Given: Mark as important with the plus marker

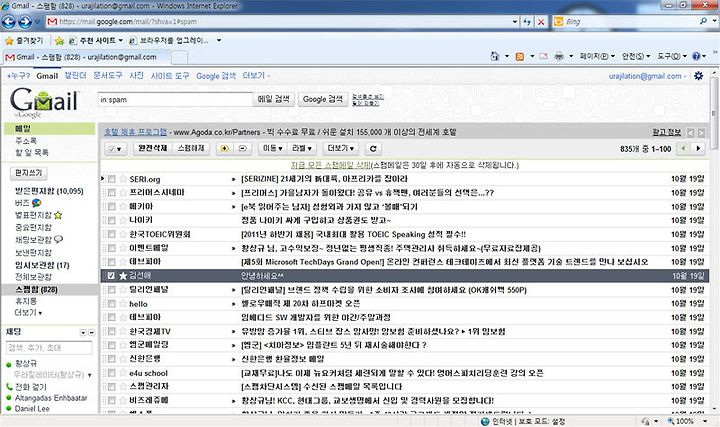Looking at the screenshot, I should coord(224,148).
